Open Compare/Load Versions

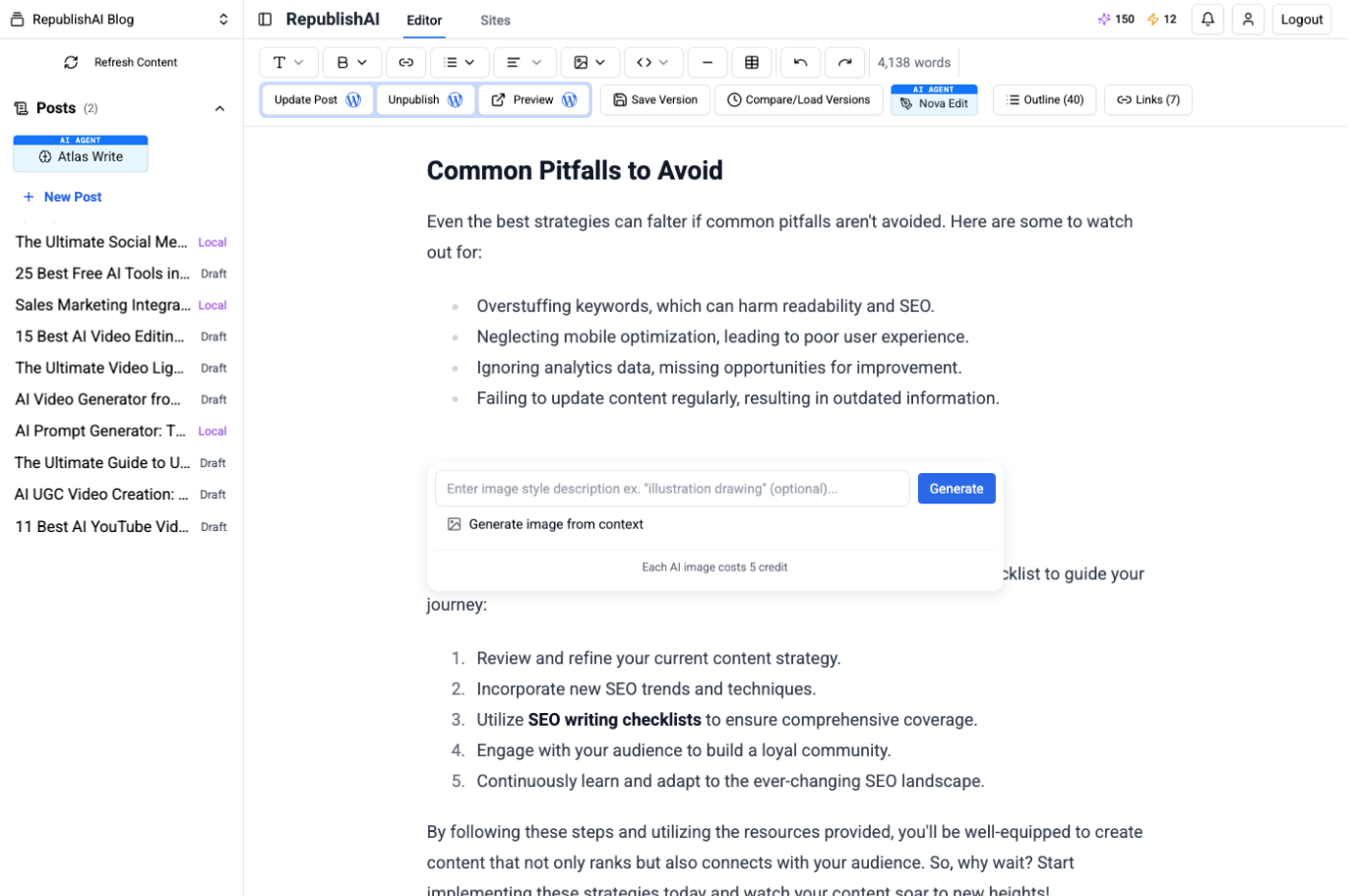798,99
